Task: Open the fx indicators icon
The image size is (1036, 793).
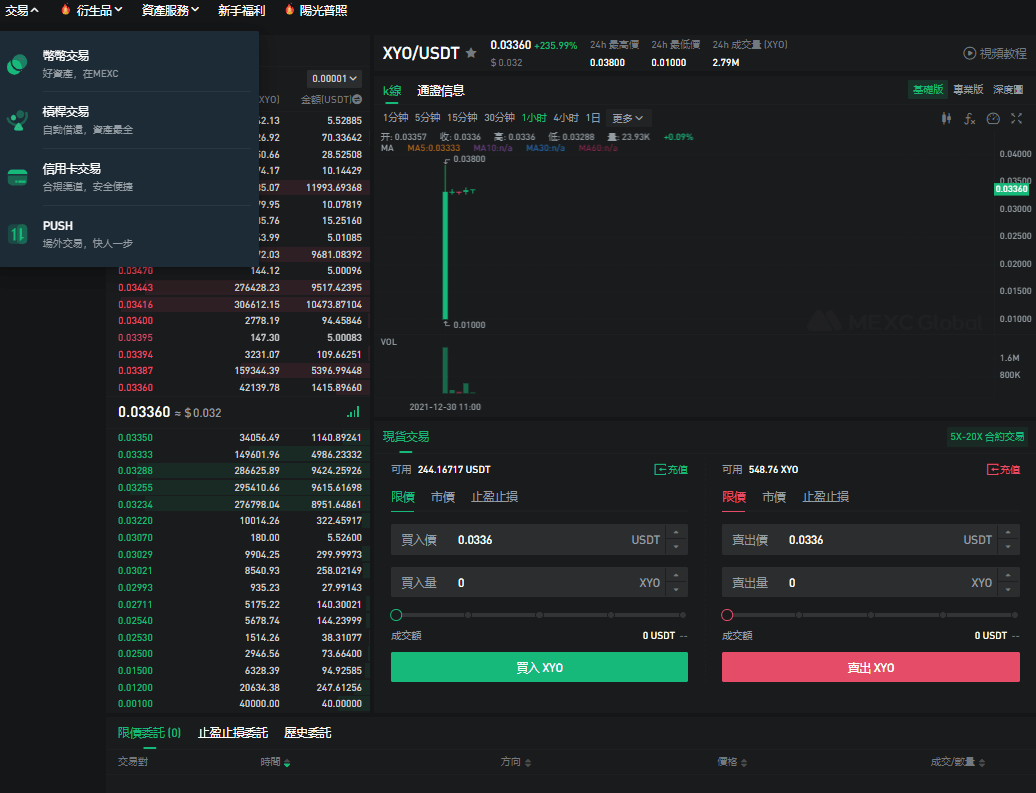Action: (969, 118)
